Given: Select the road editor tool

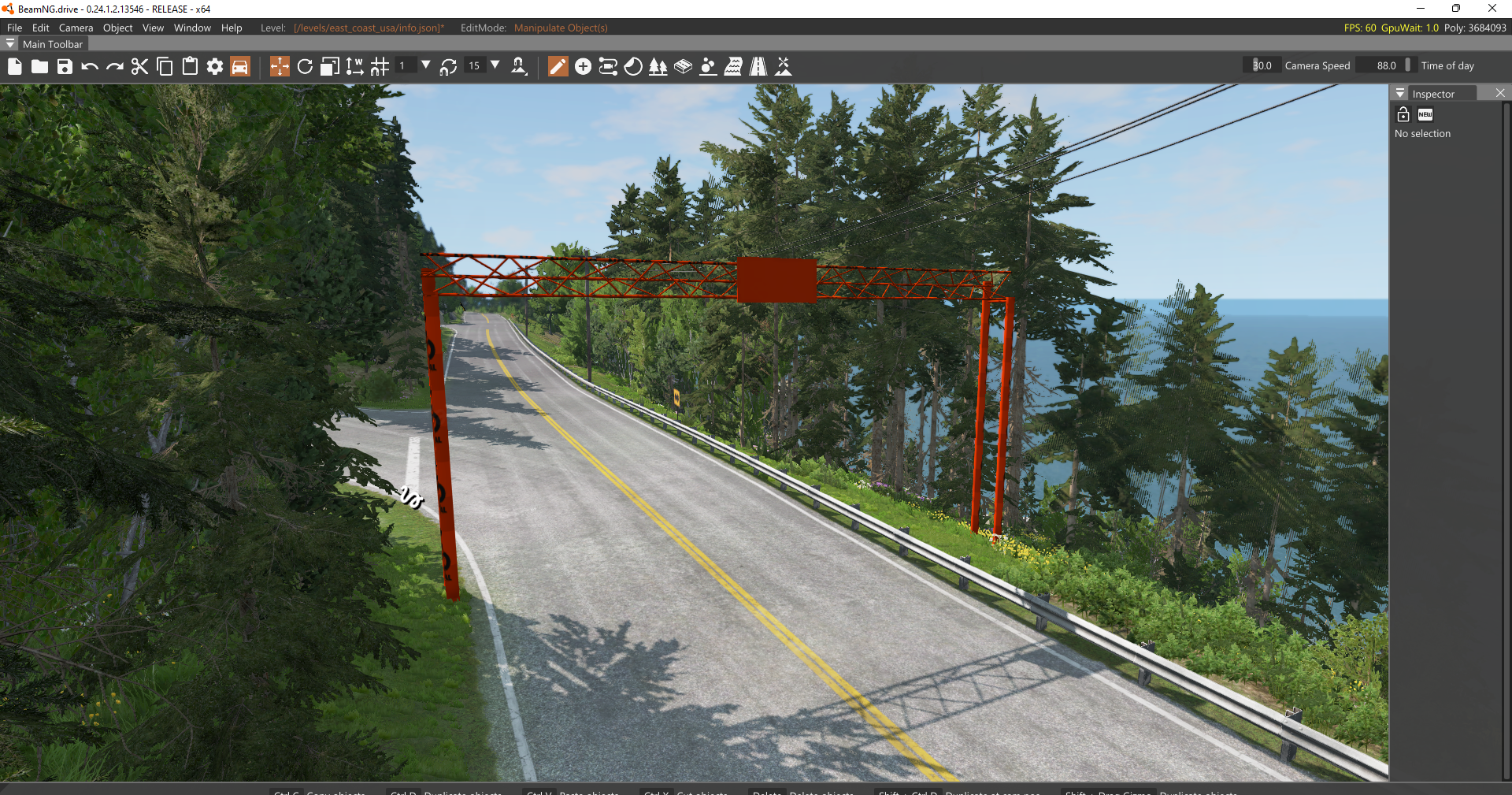Looking at the screenshot, I should [758, 67].
